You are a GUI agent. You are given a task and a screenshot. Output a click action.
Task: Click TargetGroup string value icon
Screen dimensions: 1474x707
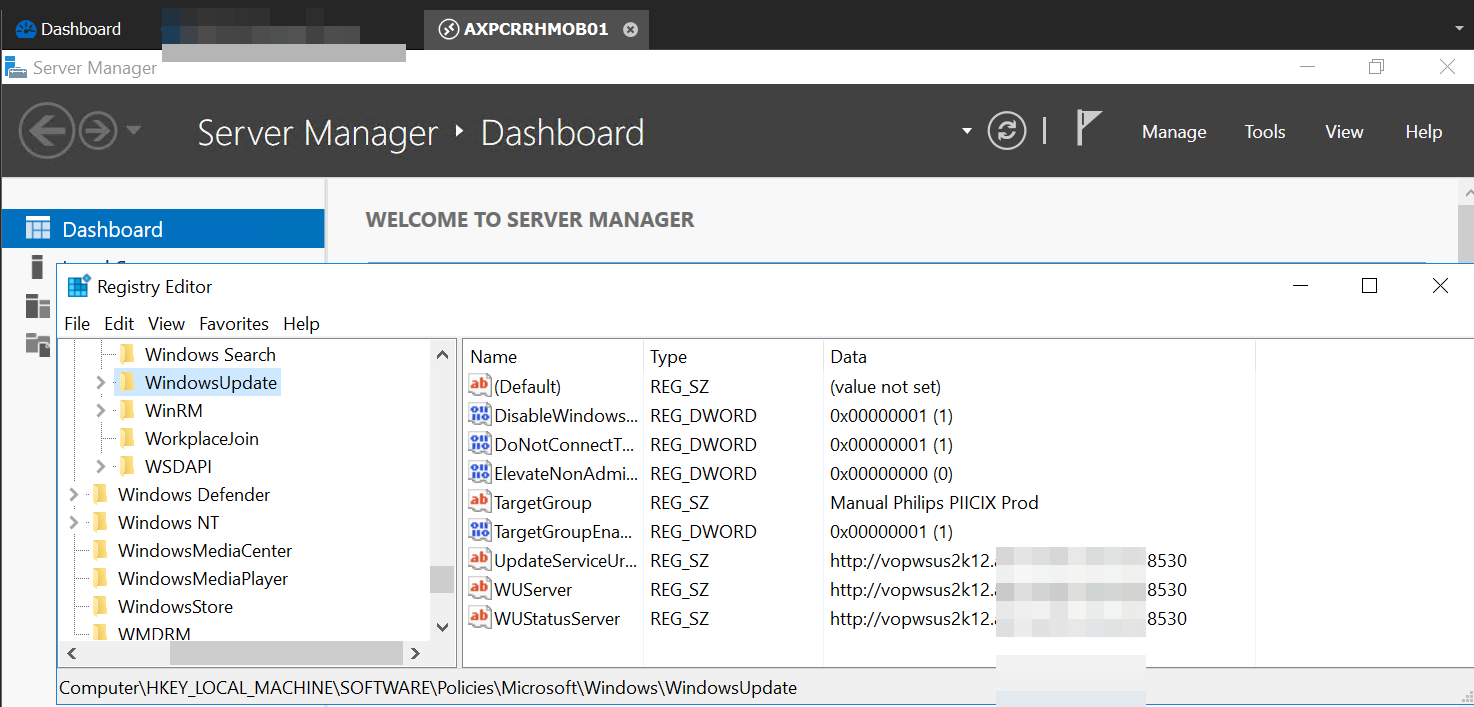pyautogui.click(x=480, y=502)
